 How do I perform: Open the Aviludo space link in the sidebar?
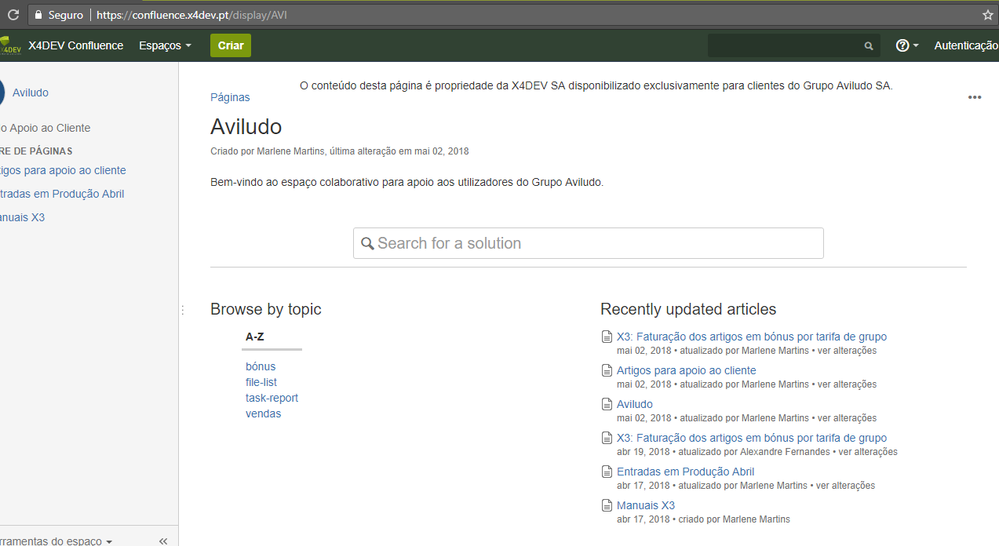[31, 92]
